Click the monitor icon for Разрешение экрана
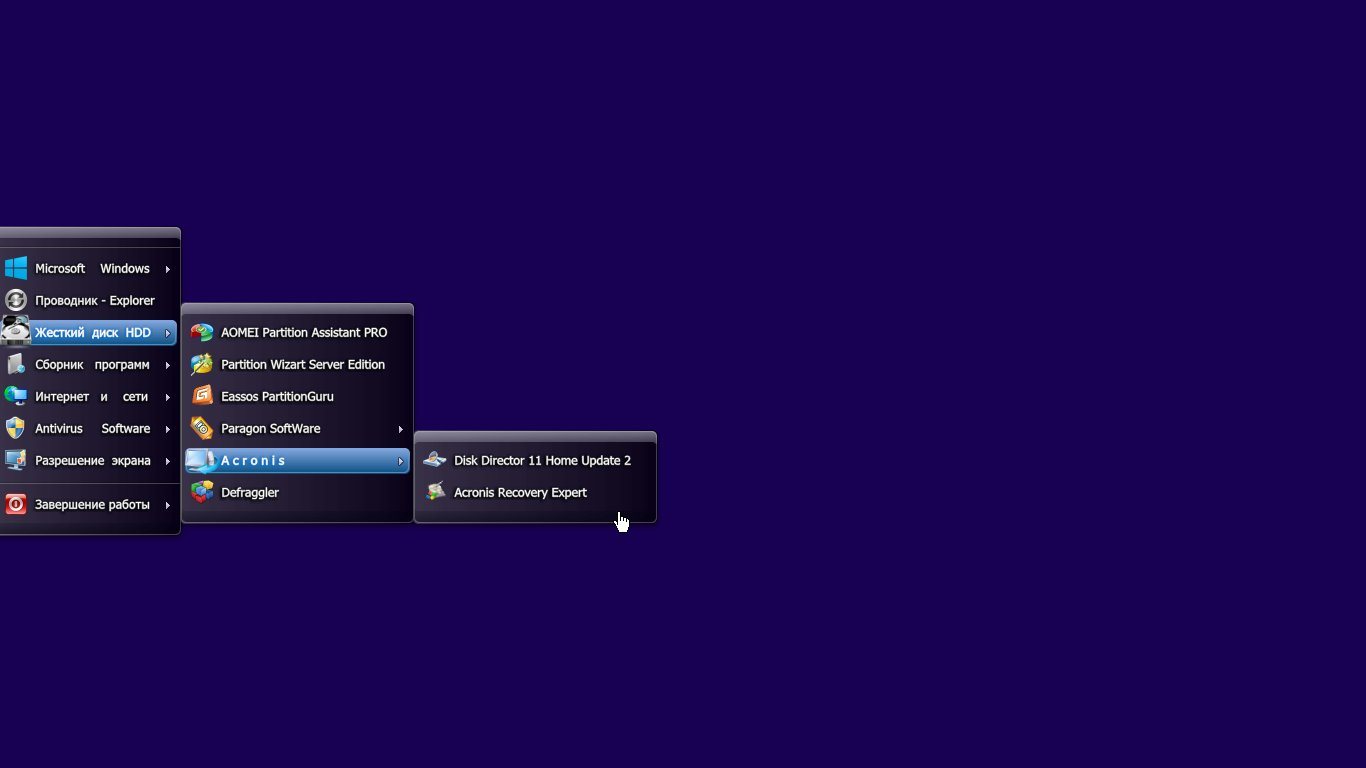 click(x=15, y=460)
